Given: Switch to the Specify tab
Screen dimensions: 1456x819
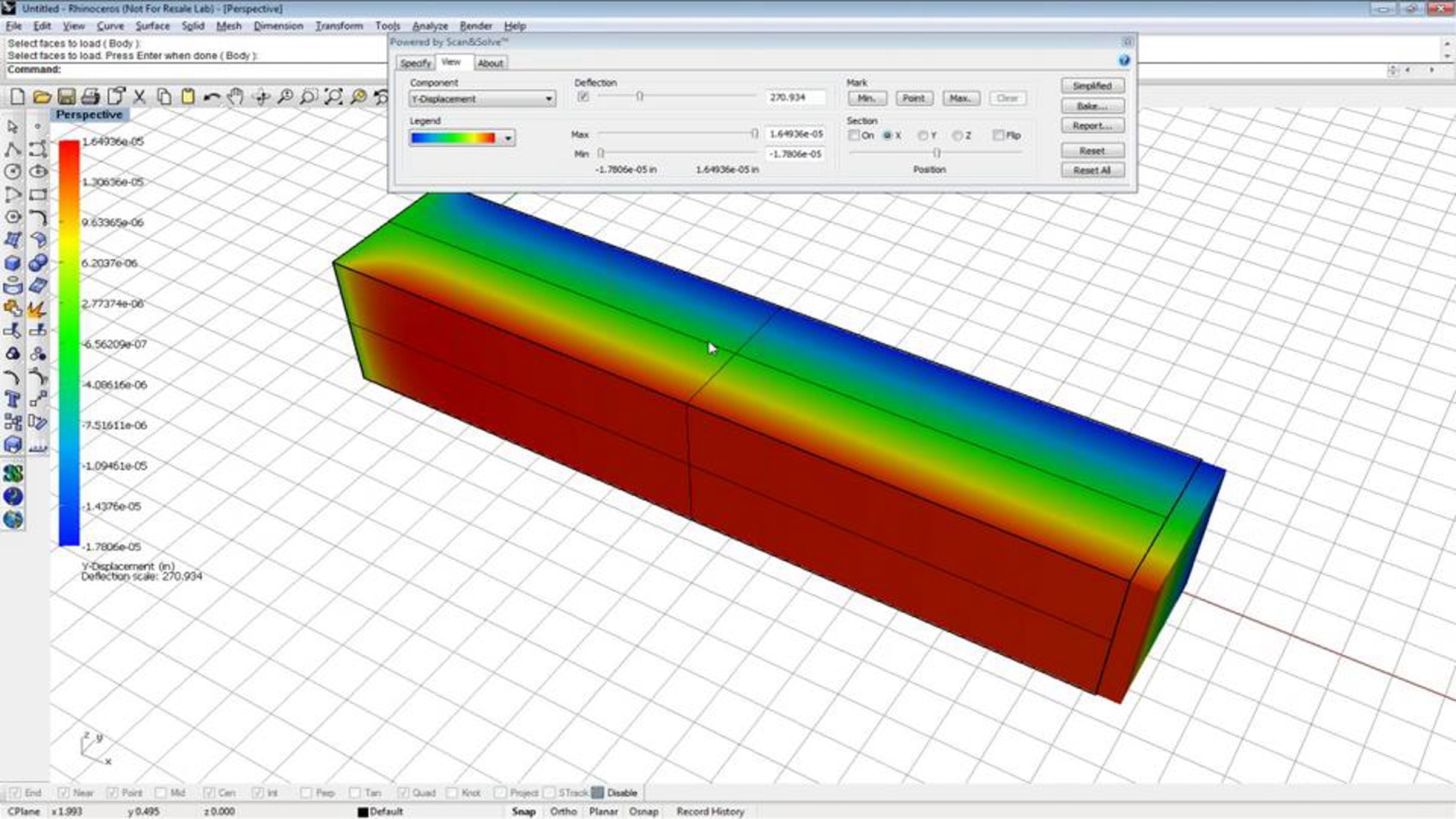Looking at the screenshot, I should (416, 63).
